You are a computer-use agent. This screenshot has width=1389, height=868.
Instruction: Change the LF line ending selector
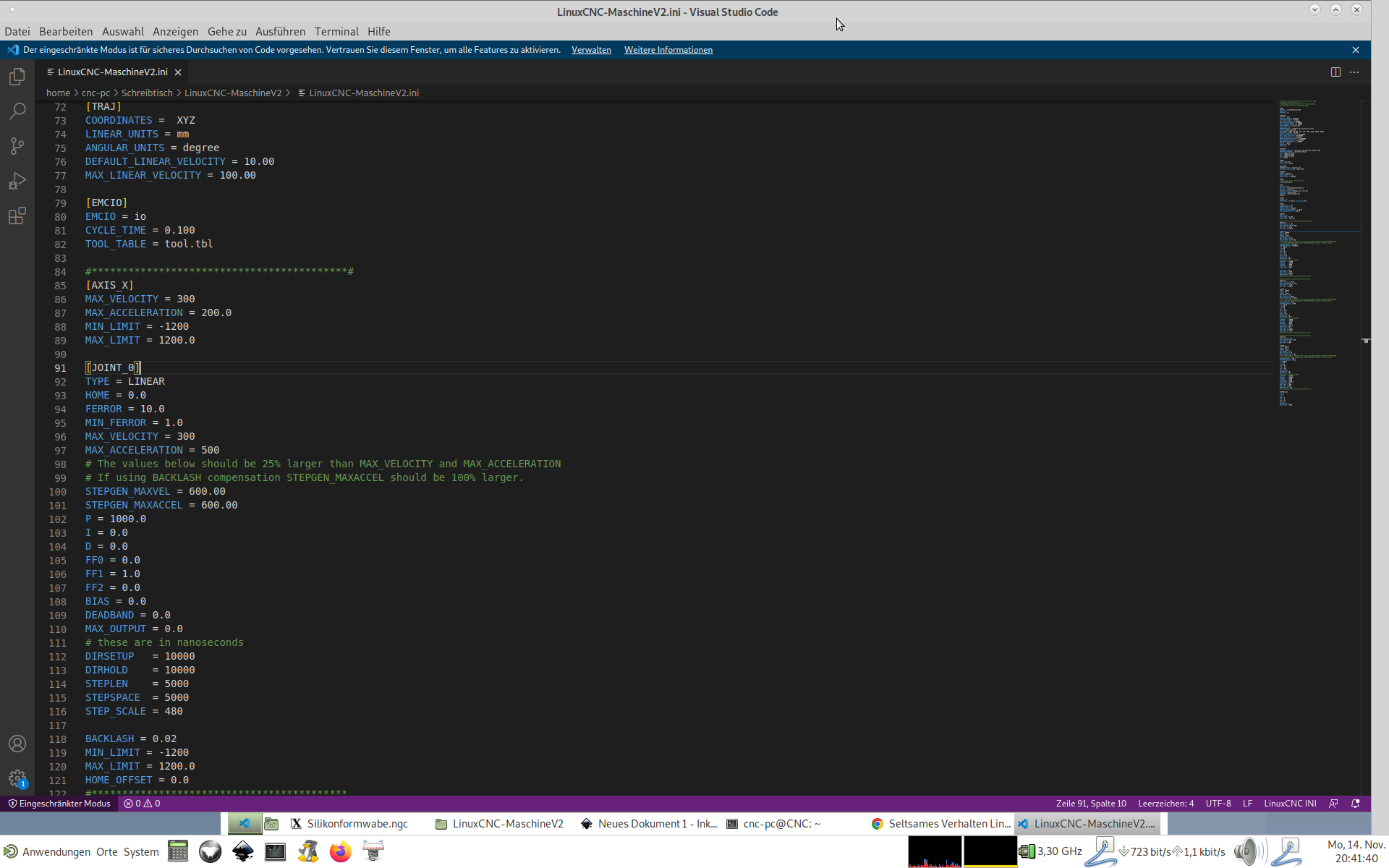point(1247,804)
